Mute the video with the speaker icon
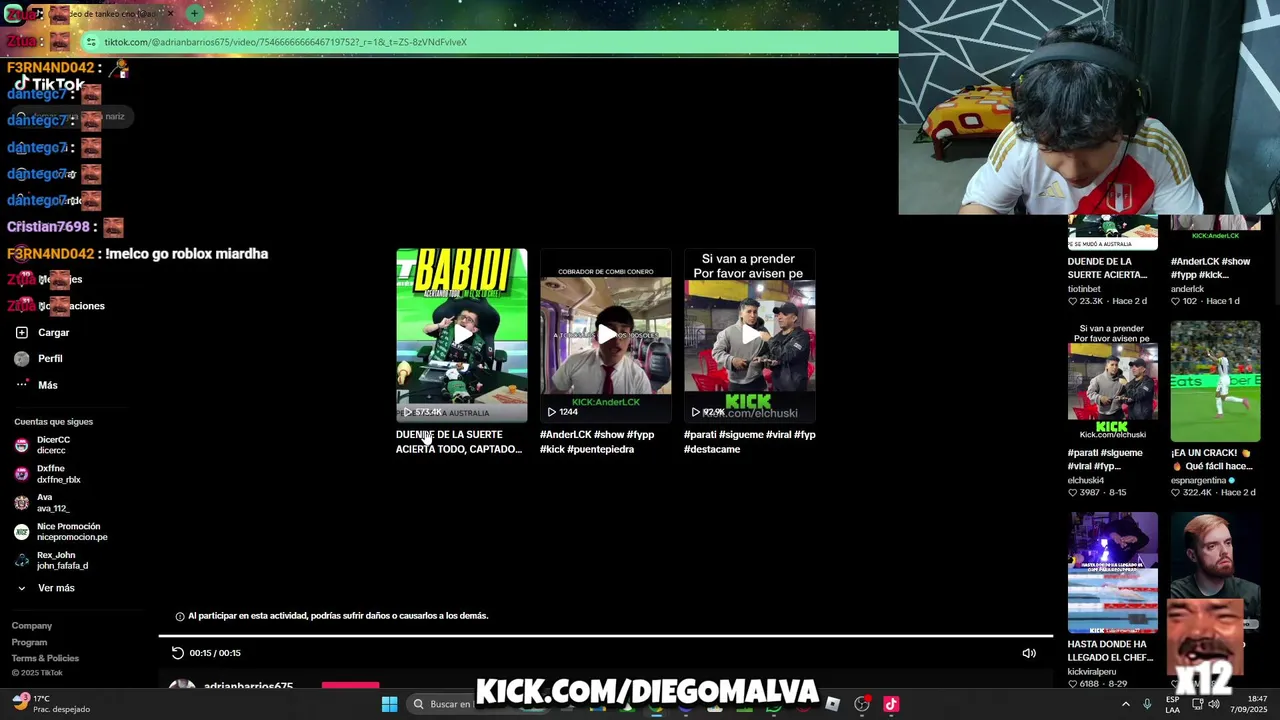1280x720 pixels. coord(1029,653)
